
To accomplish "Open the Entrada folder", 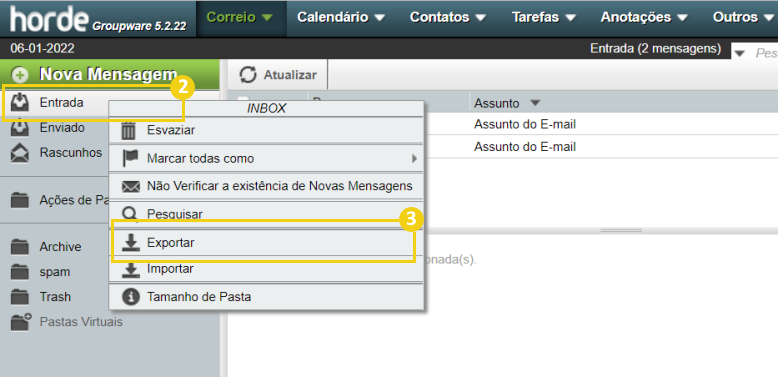I will 62,103.
